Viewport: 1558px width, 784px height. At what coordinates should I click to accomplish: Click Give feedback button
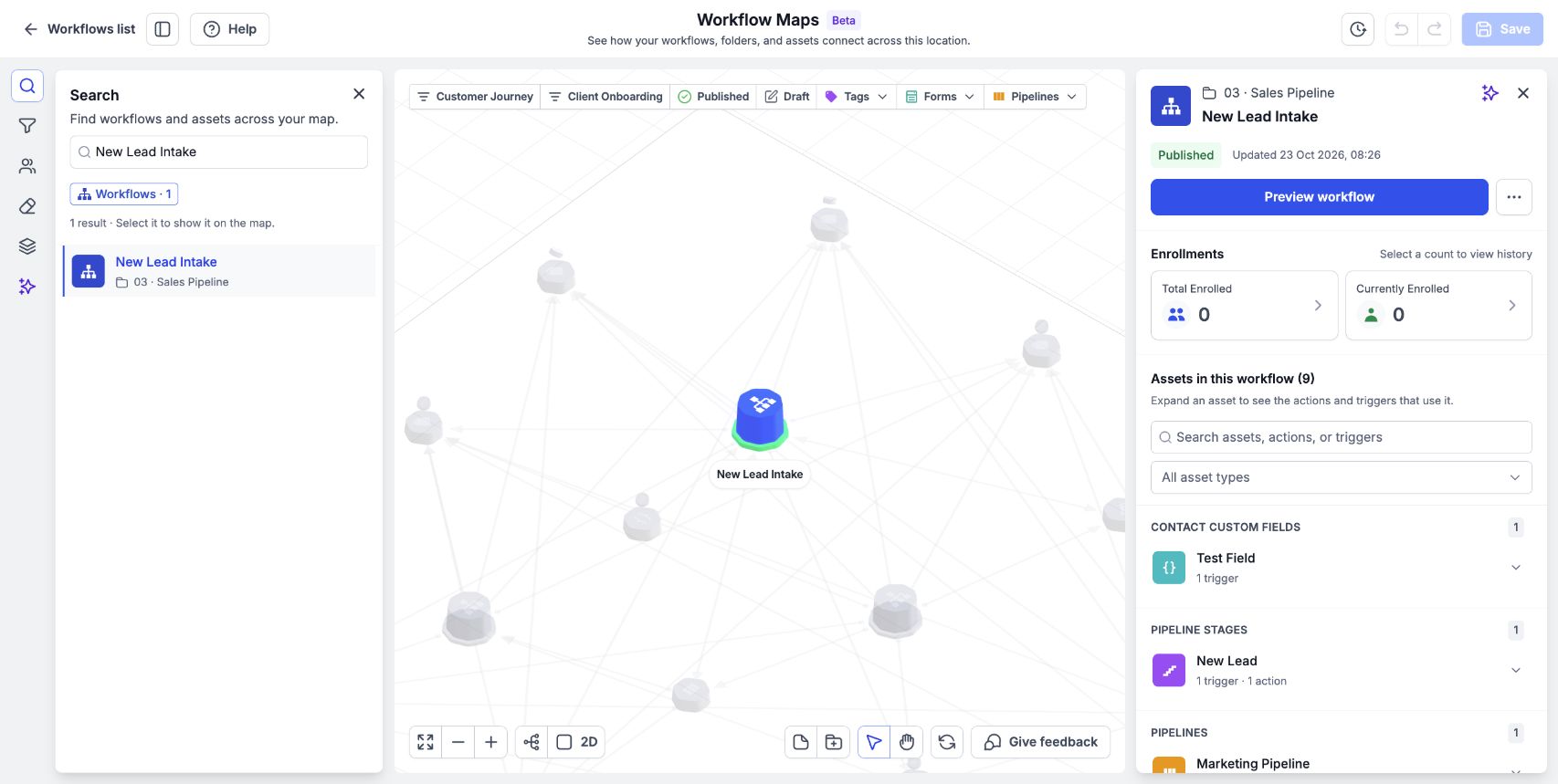[1041, 742]
